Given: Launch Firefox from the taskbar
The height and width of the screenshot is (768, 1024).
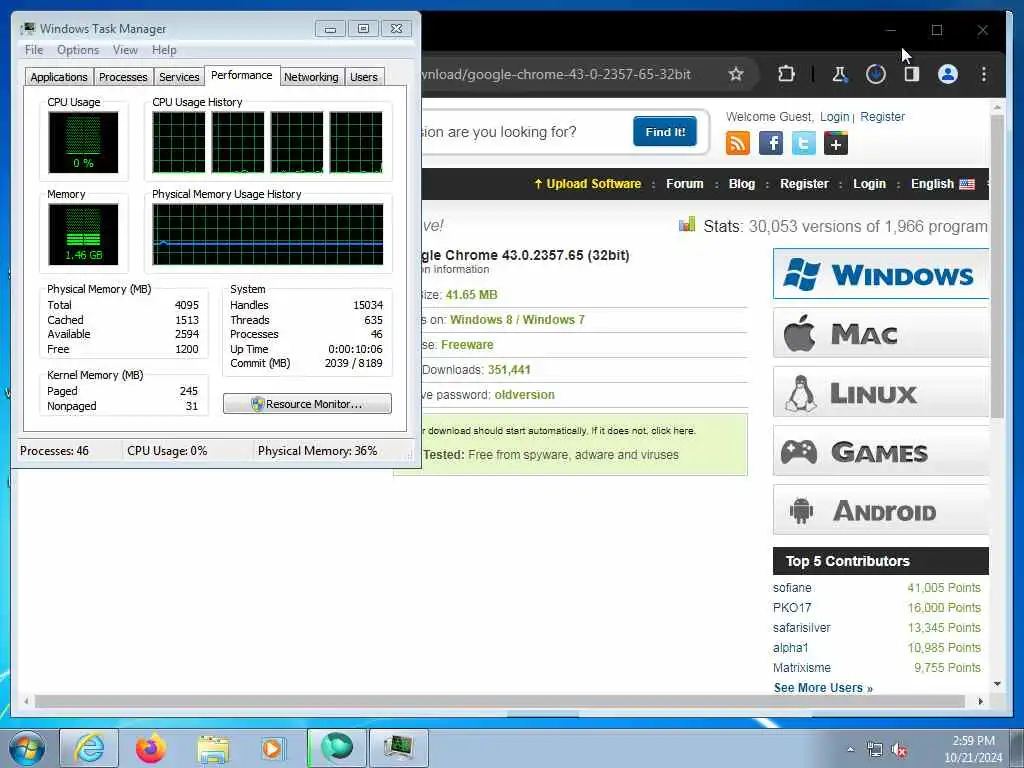Looking at the screenshot, I should coord(150,748).
